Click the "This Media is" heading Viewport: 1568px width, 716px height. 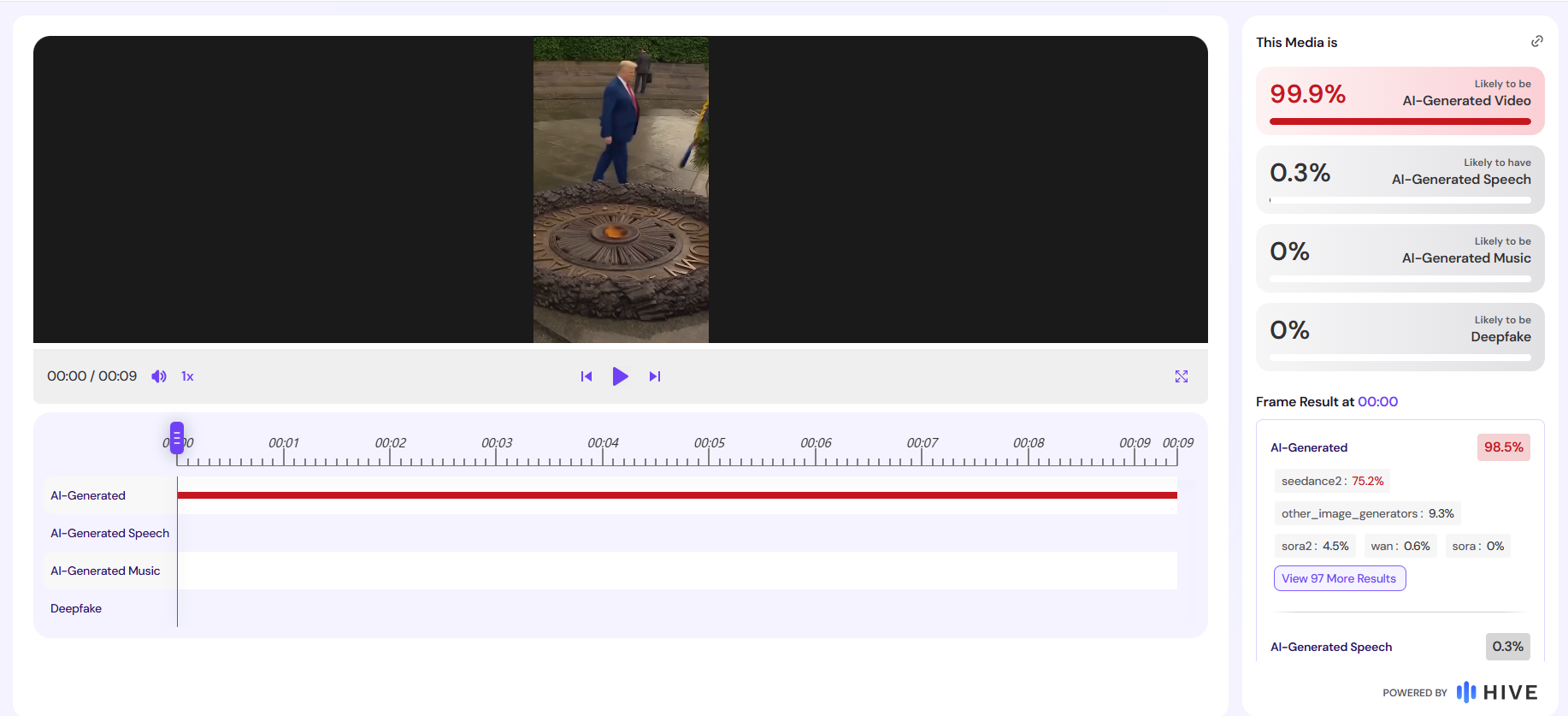(x=1296, y=43)
